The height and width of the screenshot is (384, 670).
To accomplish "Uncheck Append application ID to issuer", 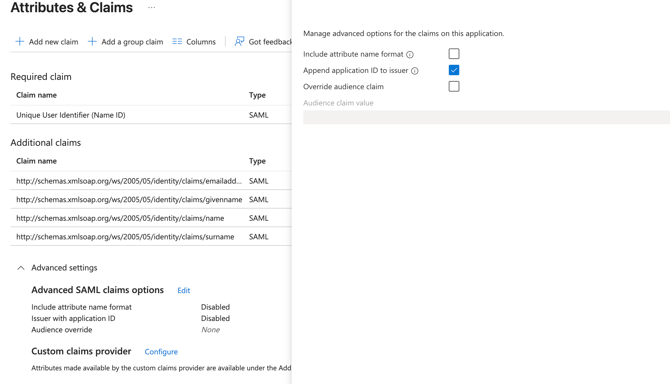I will [454, 70].
